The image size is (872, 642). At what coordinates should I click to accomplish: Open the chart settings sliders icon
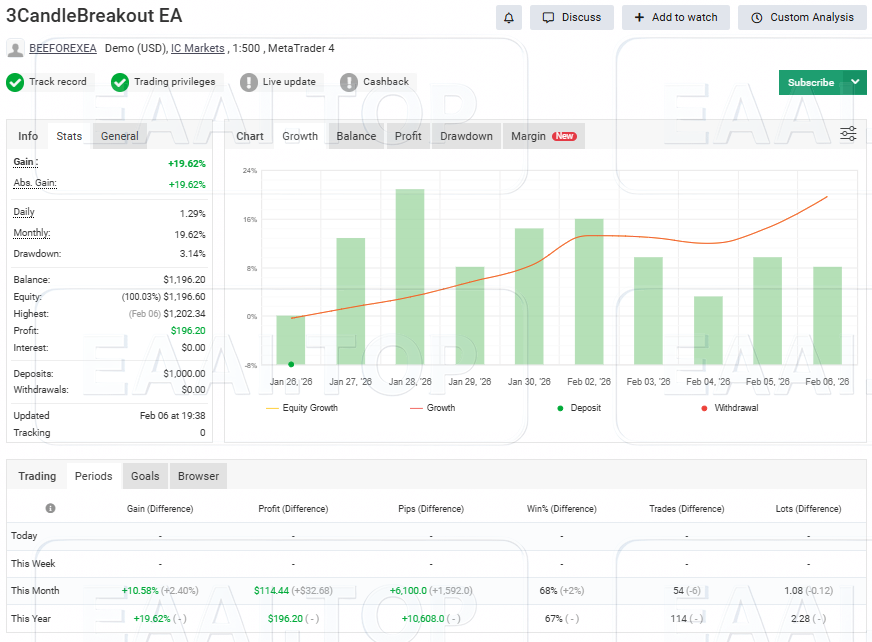tap(848, 133)
